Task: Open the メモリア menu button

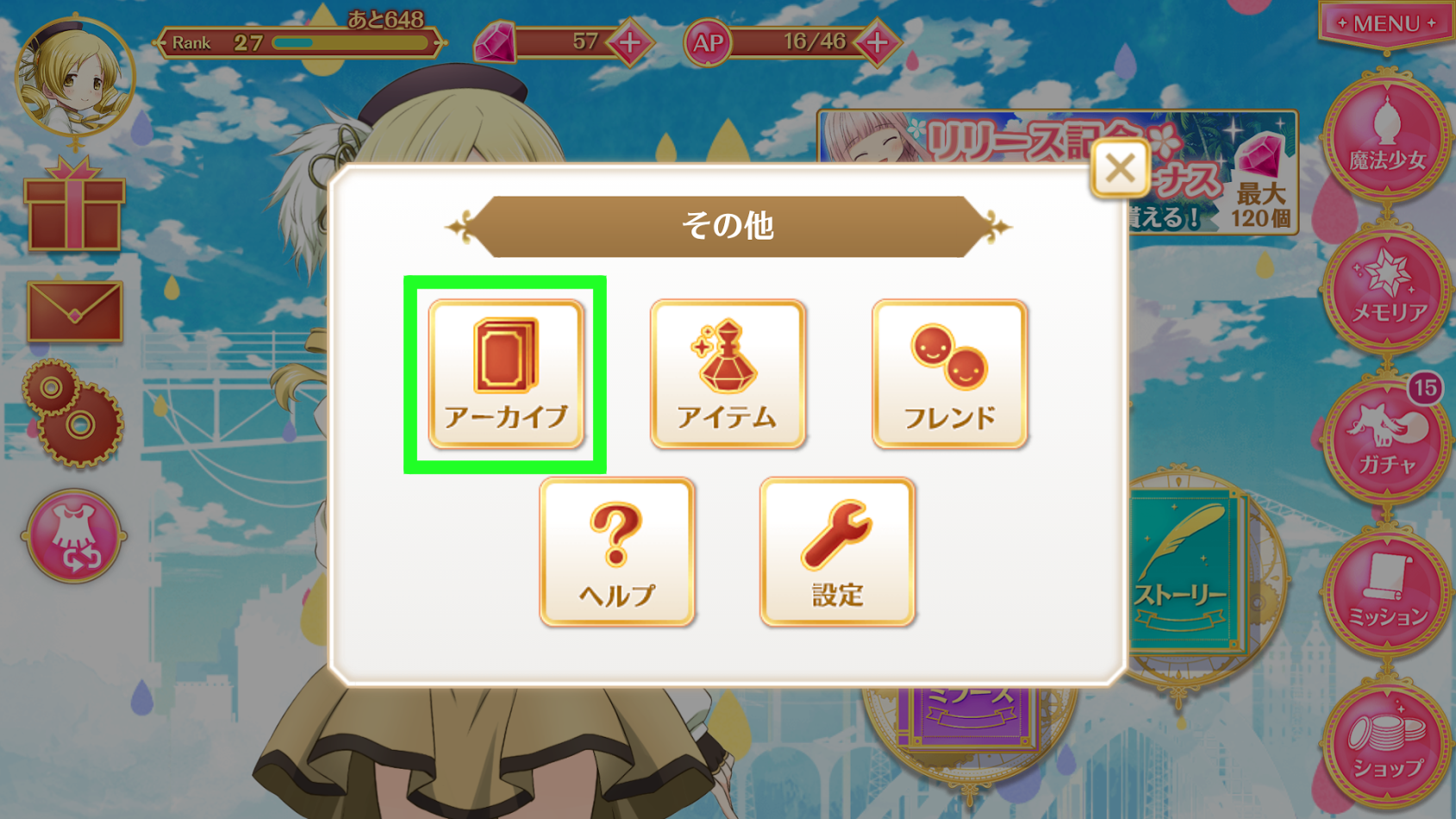Action: point(1386,290)
